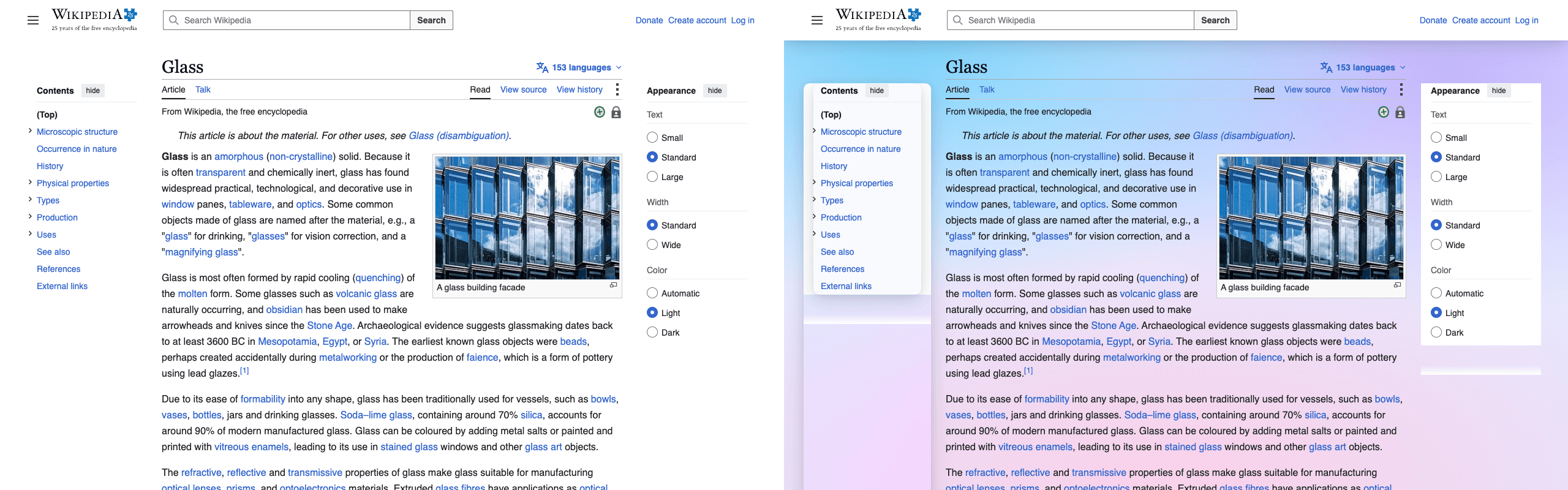Select Dark color mode in left page
This screenshot has width=1568, height=490.
point(652,333)
